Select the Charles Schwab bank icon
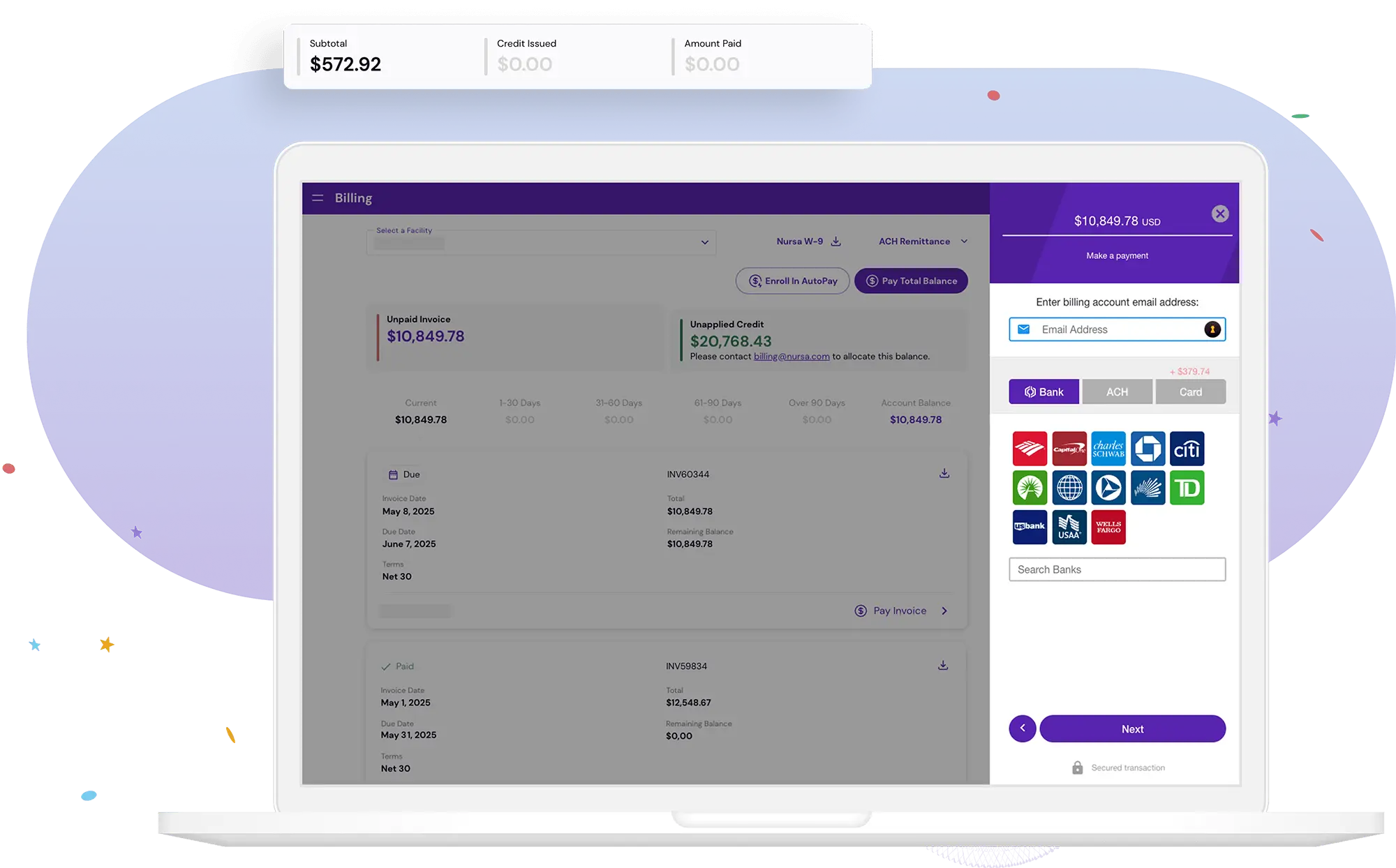Screen dimensions: 1396x868 pos(1108,449)
